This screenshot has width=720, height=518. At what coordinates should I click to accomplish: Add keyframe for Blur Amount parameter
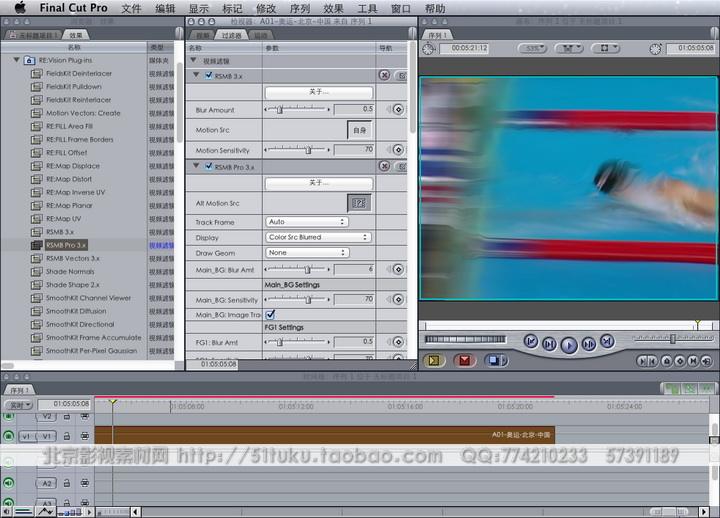[397, 109]
